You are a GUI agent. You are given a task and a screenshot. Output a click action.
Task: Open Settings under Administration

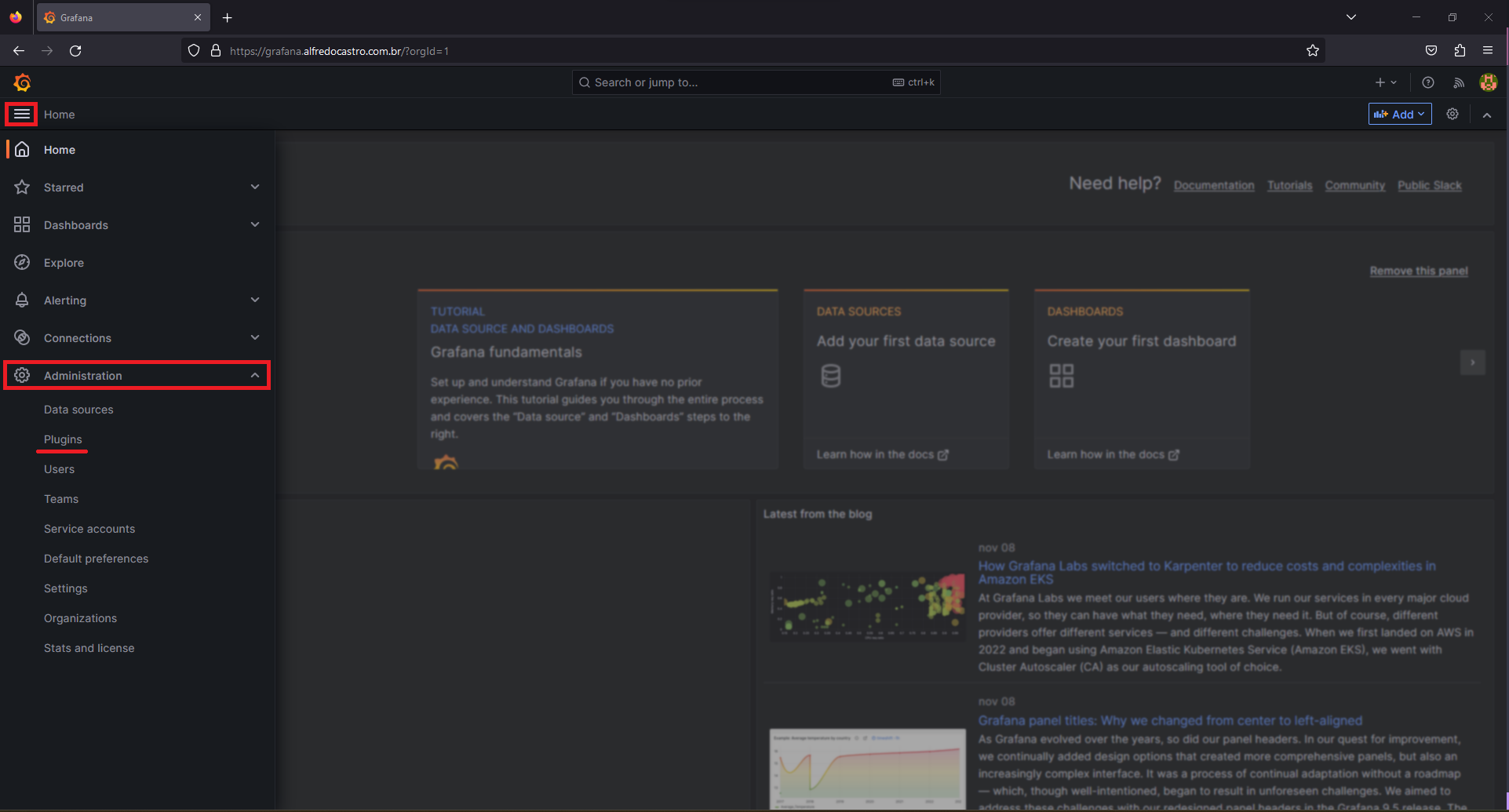click(66, 588)
